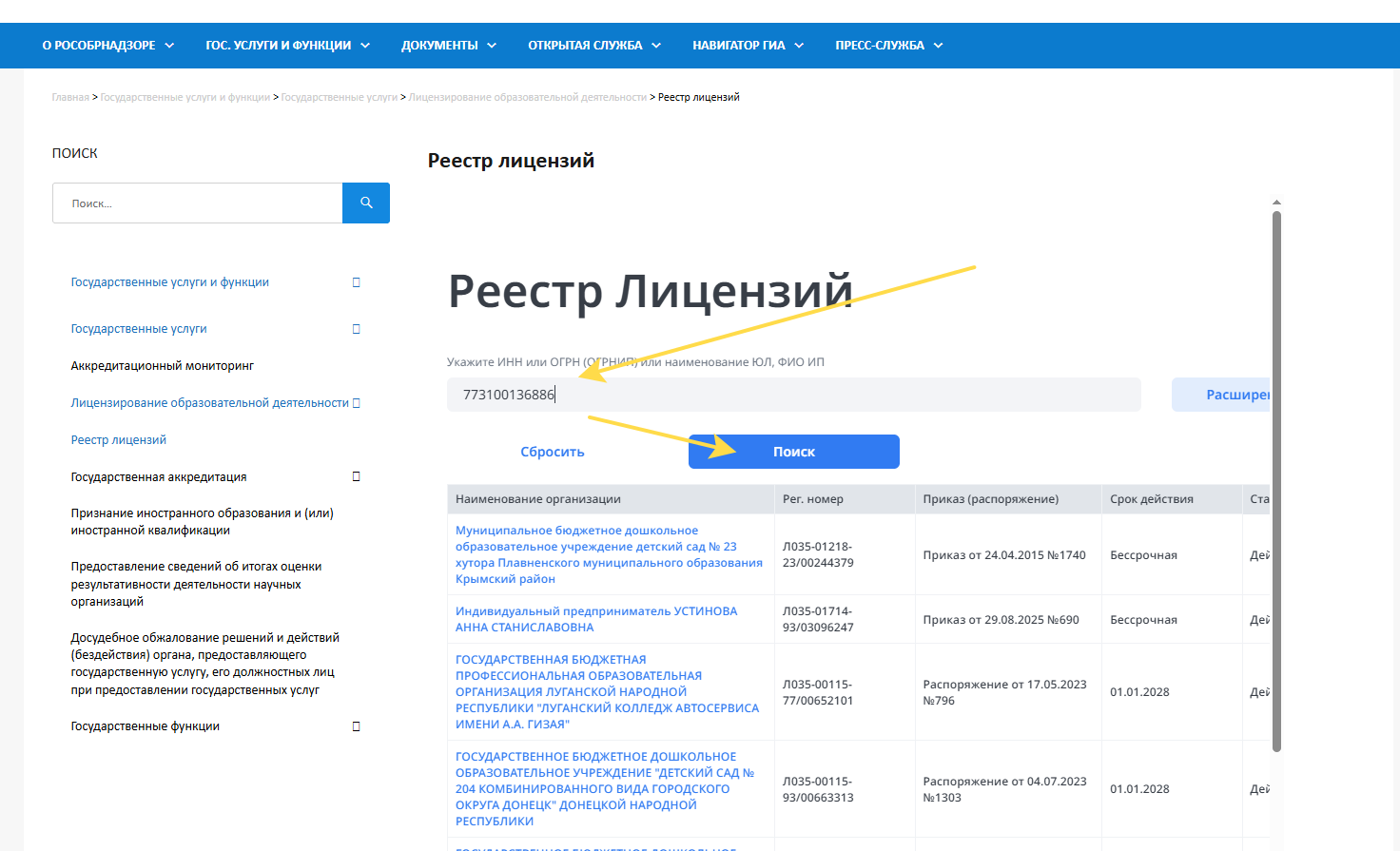Click the sidebar 'Поиск...' text field

click(x=198, y=203)
